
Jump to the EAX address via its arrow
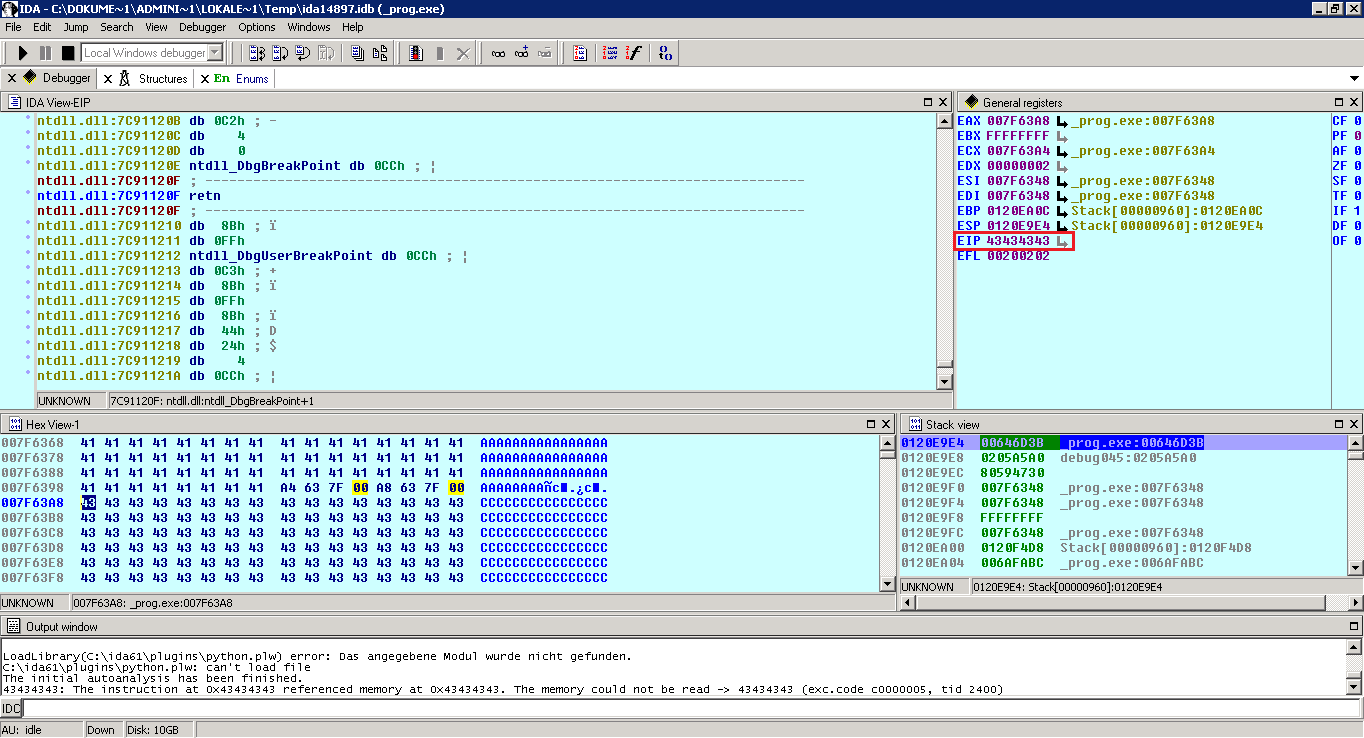(x=1062, y=121)
